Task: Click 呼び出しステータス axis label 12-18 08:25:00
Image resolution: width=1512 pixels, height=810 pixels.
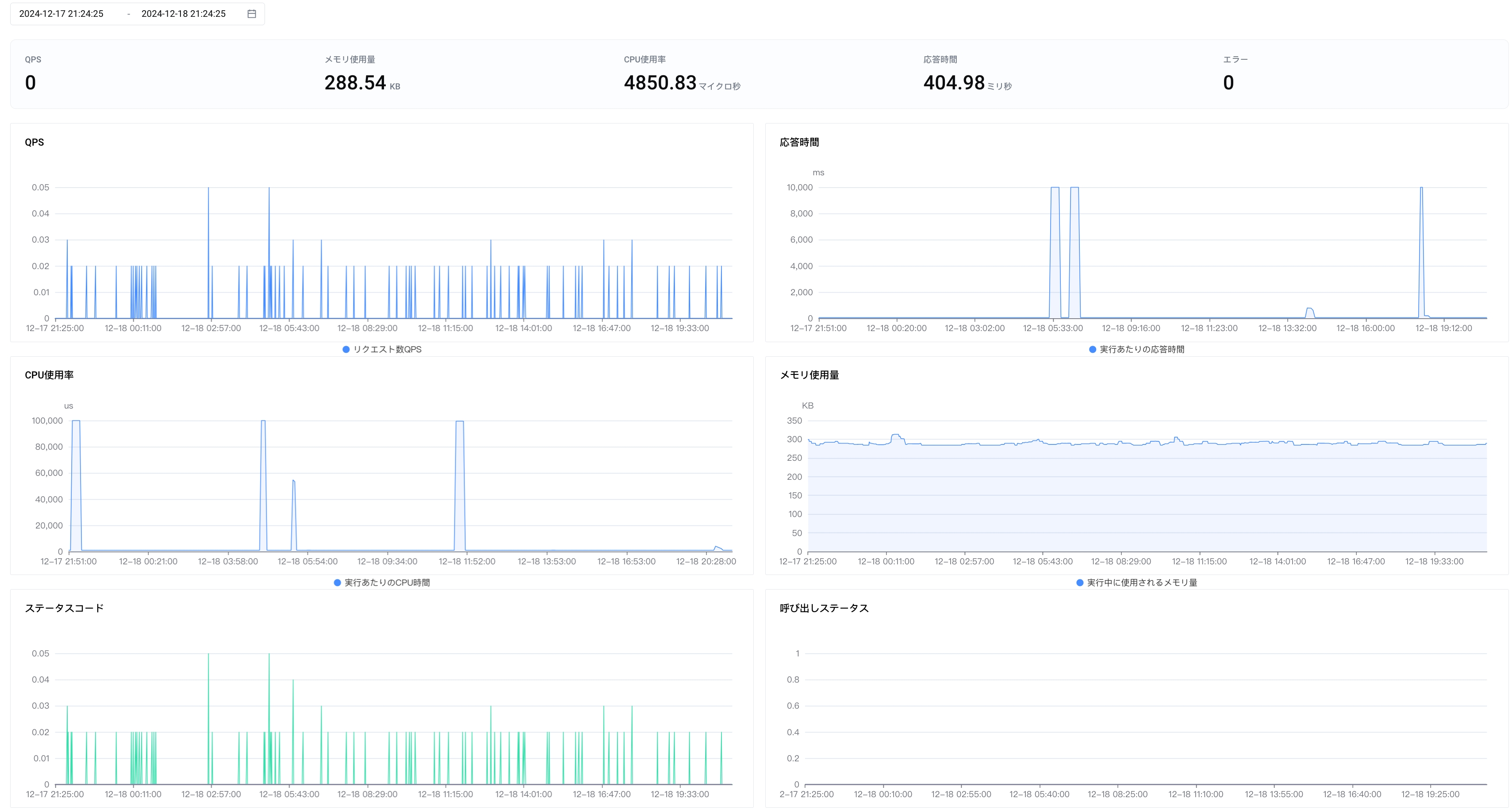Action: coord(1117,794)
